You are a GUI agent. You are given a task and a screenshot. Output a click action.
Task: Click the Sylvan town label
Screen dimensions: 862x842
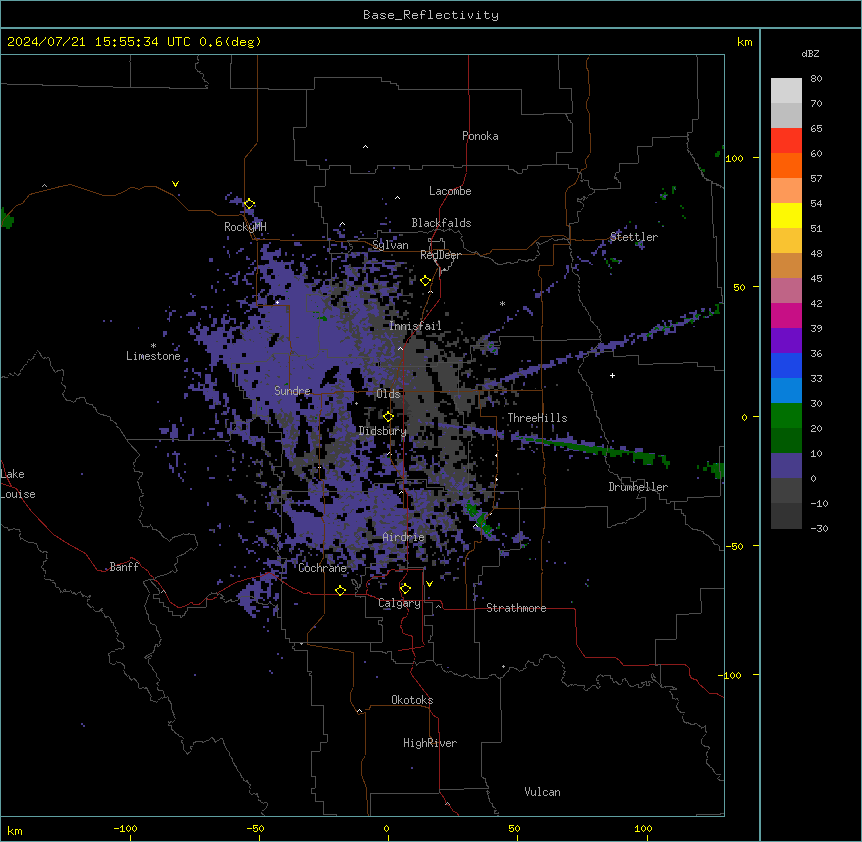(390, 245)
